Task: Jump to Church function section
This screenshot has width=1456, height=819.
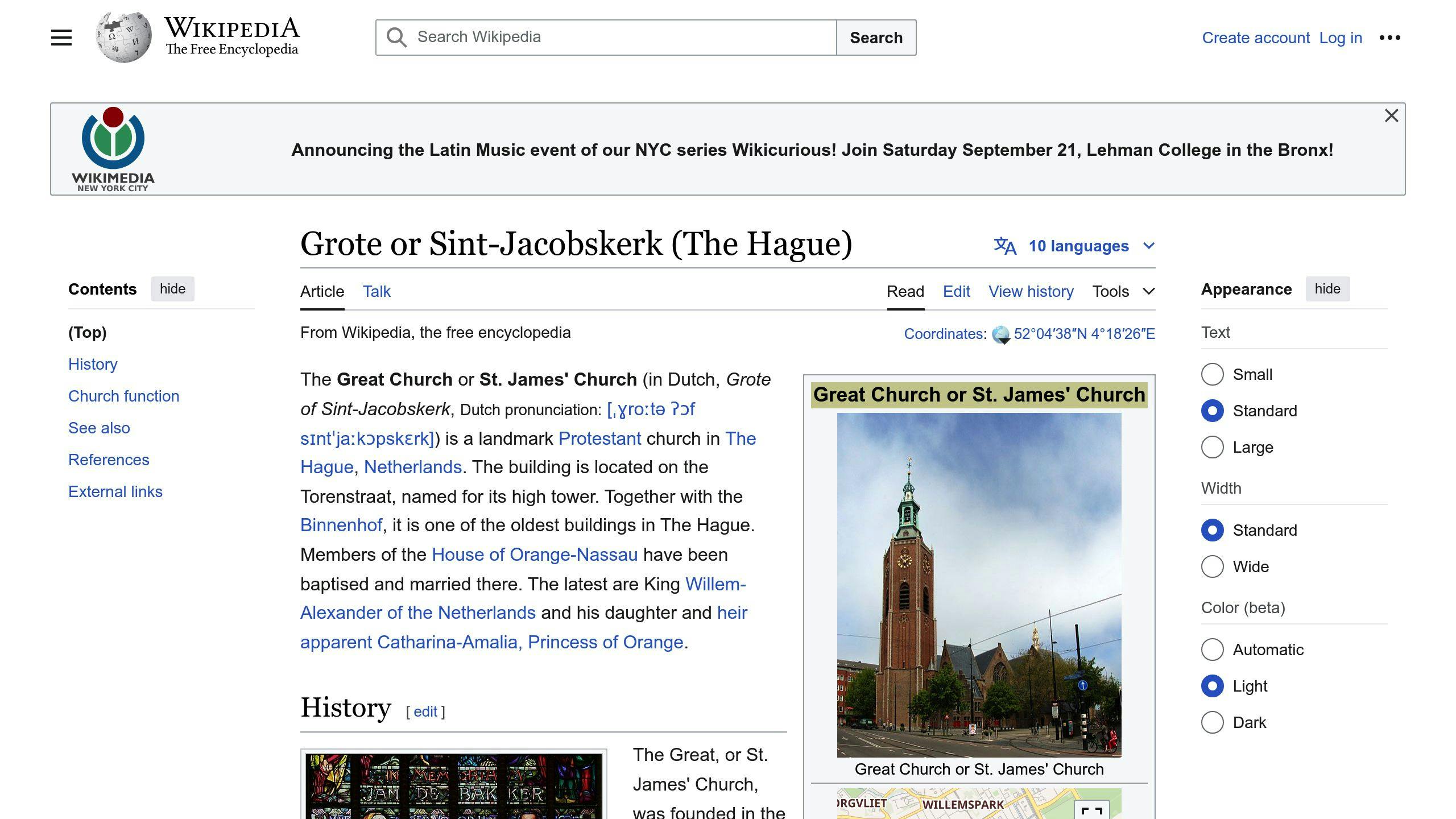Action: (123, 396)
